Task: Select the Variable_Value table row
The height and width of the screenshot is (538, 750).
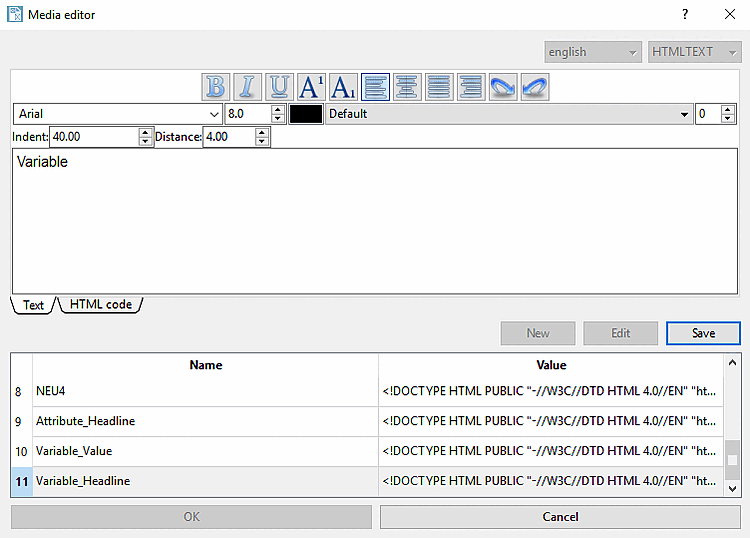Action: 367,451
